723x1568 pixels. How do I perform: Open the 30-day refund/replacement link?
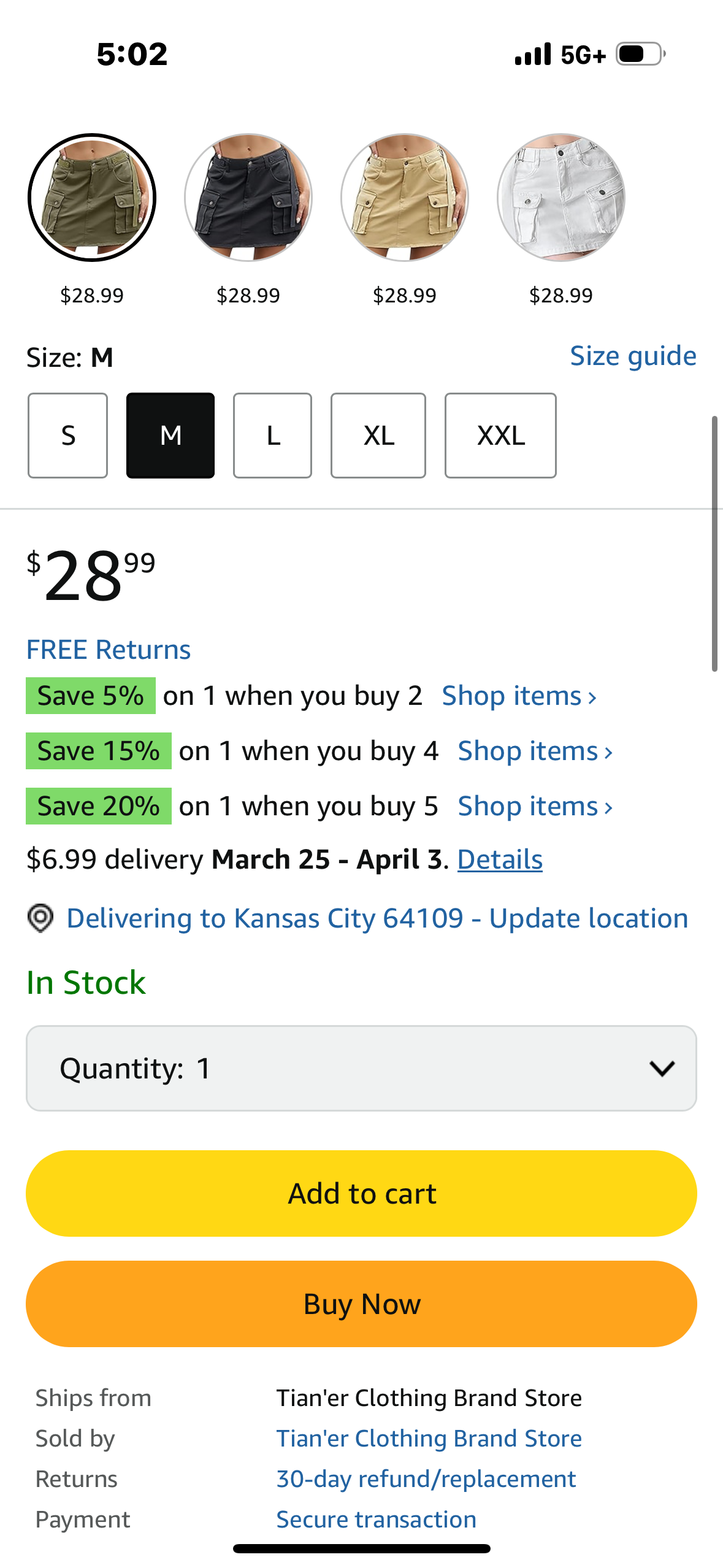coord(426,1479)
